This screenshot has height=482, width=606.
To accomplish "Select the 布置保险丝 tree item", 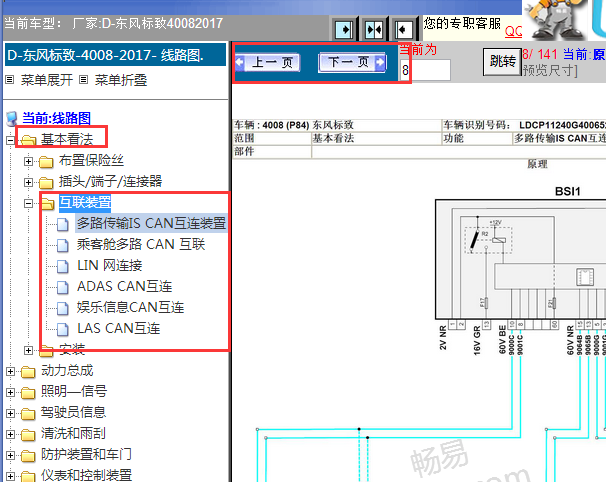I will coord(91,160).
